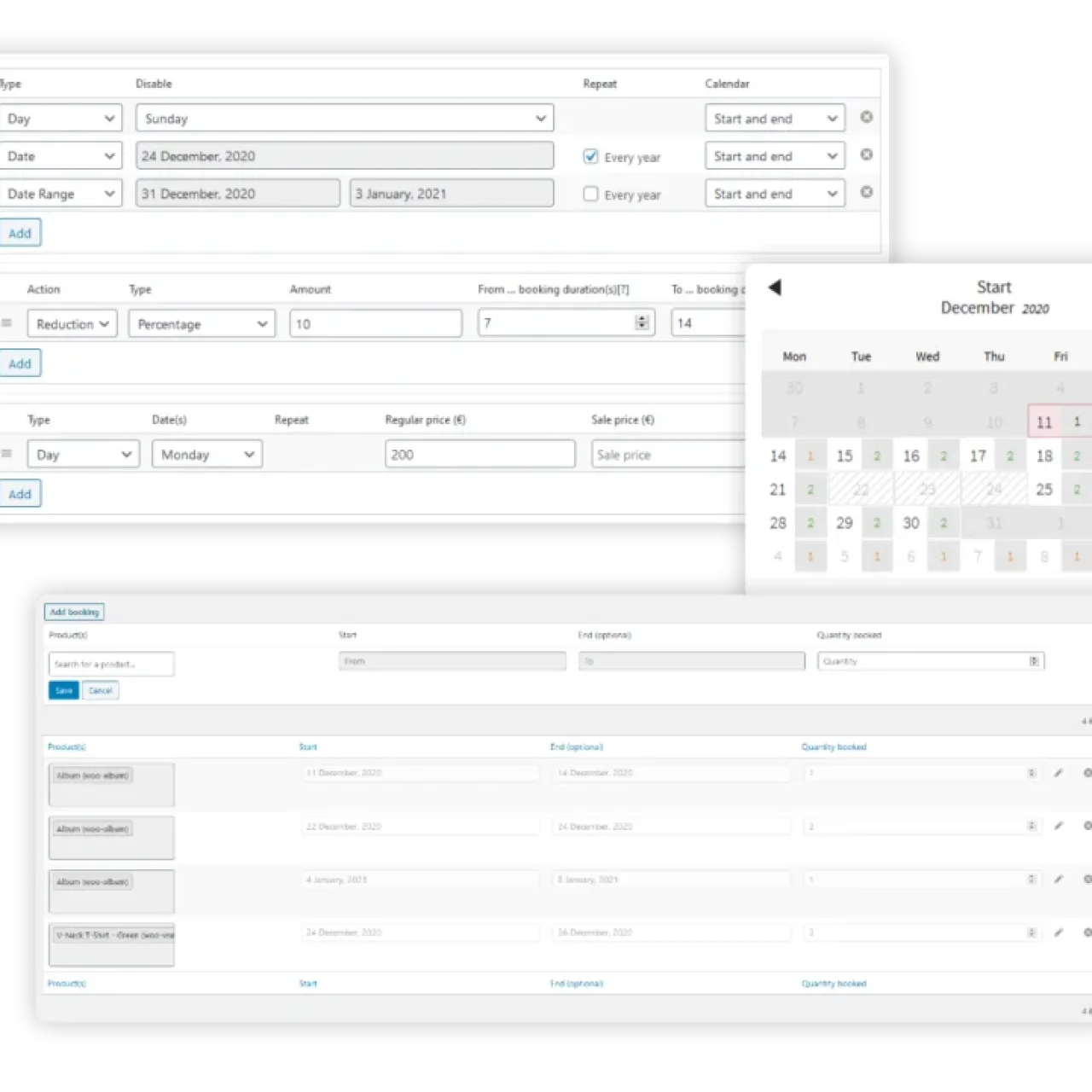Uncheck Every year for 24 December row
1092x1092 pixels.
point(590,157)
